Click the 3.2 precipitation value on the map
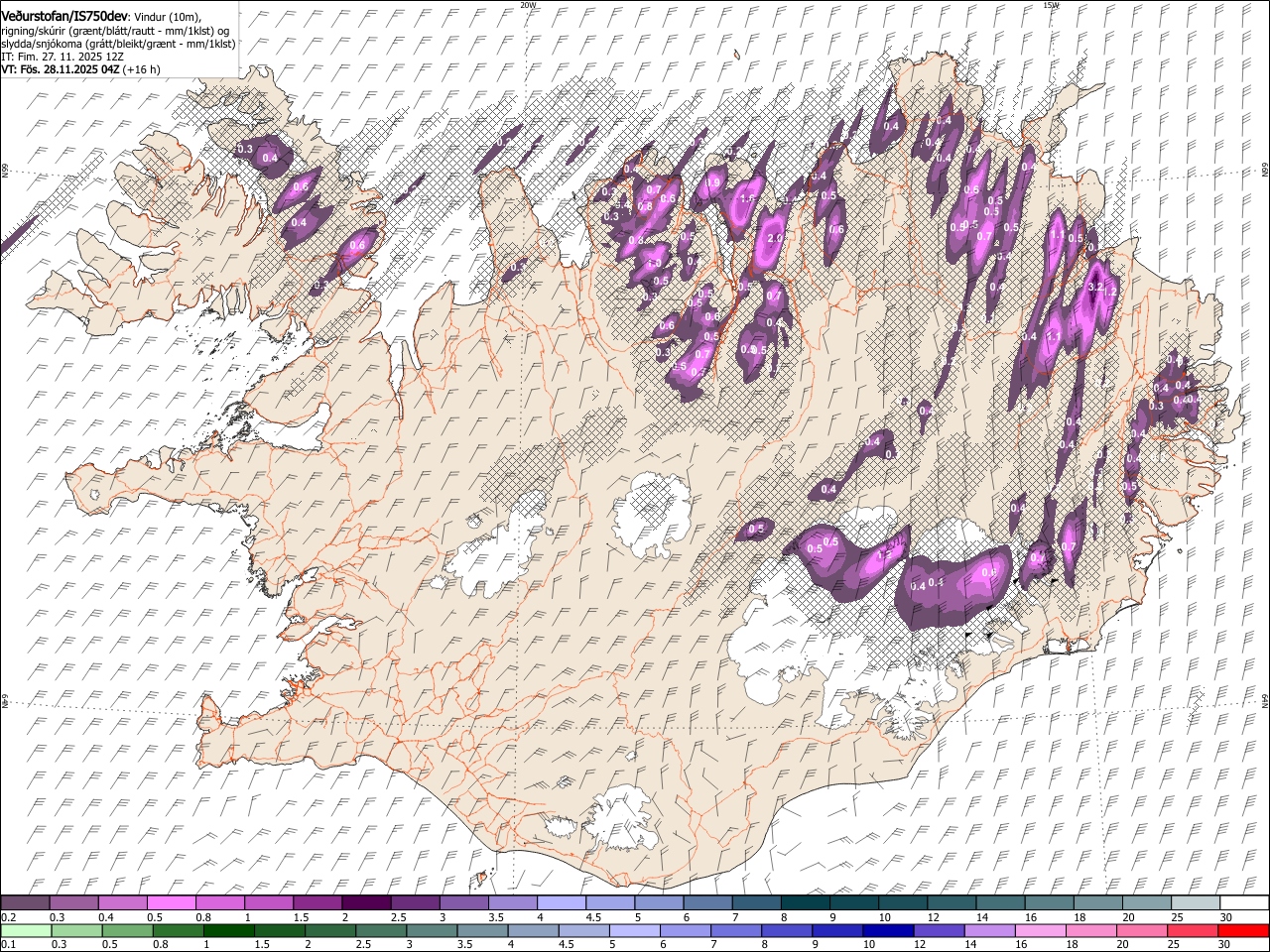 point(1096,287)
